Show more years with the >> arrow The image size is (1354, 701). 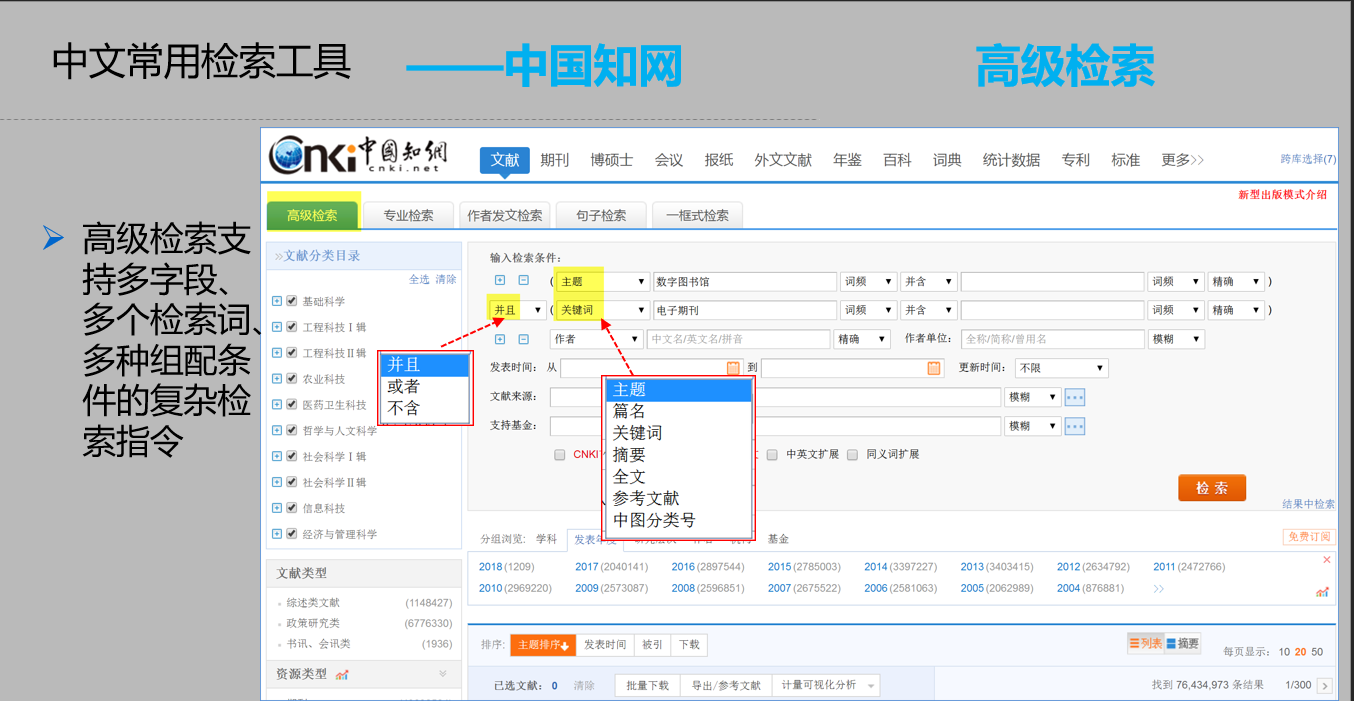[x=1158, y=589]
